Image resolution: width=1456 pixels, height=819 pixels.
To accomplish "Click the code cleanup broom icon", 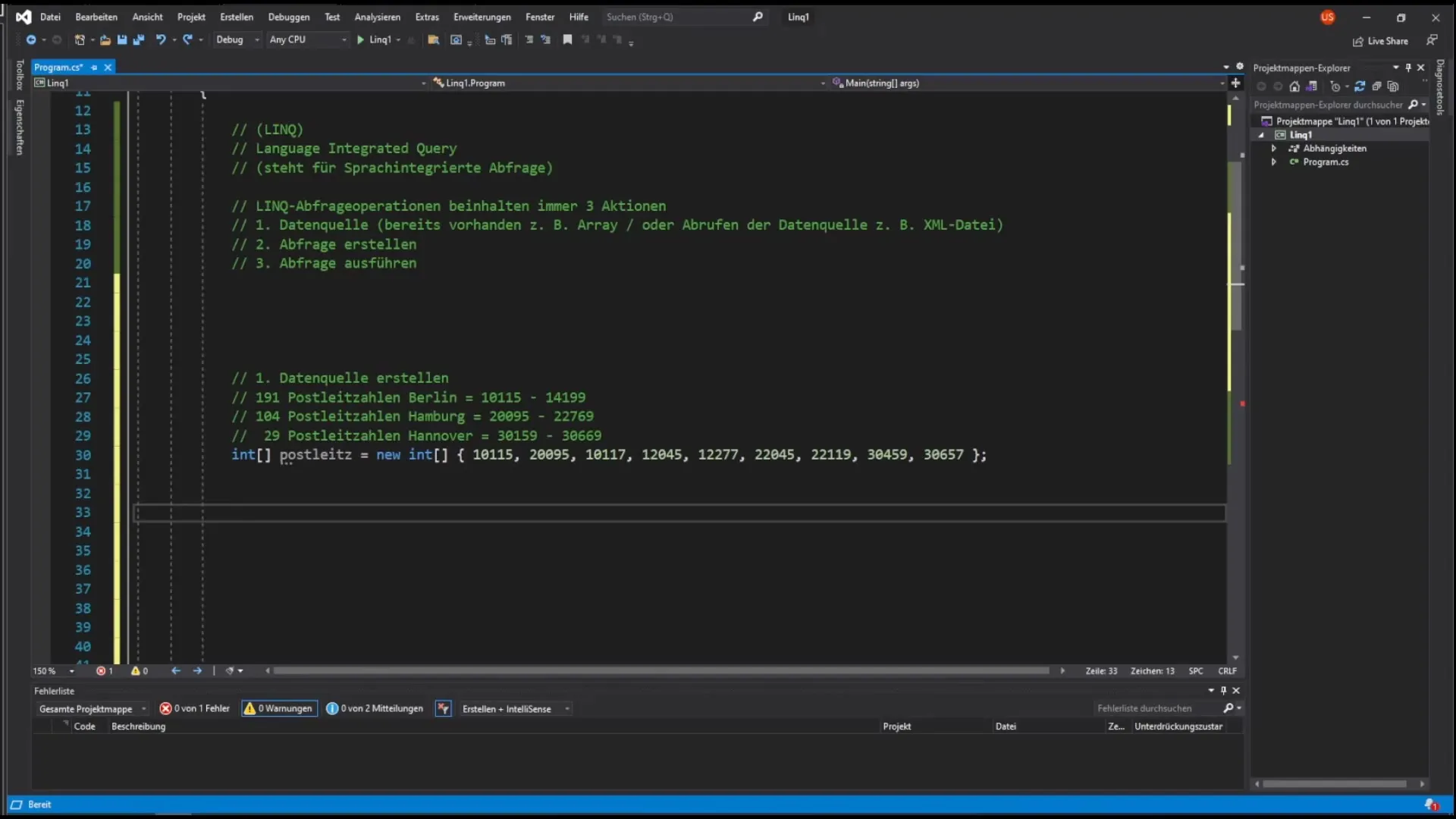I will click(x=230, y=671).
